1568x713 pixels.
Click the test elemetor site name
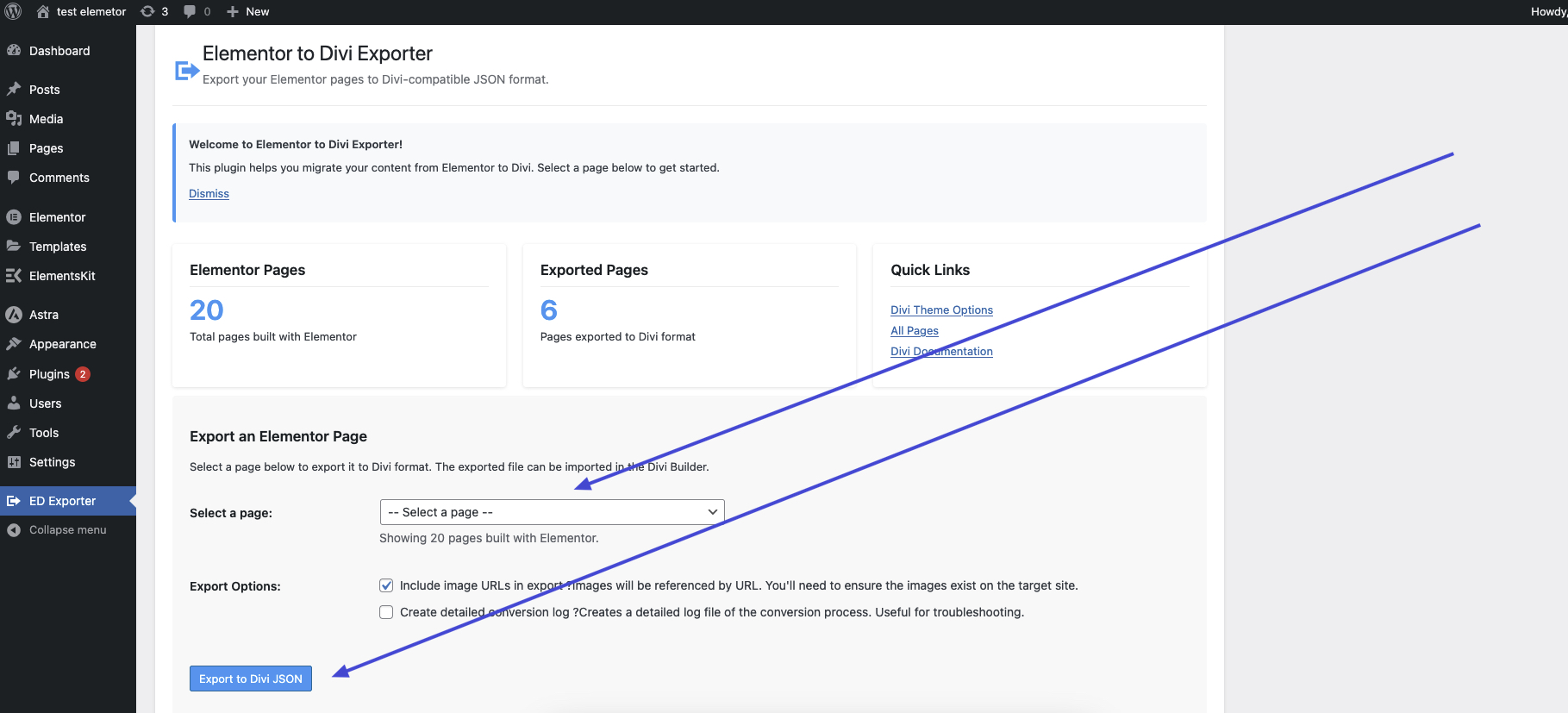pyautogui.click(x=91, y=11)
